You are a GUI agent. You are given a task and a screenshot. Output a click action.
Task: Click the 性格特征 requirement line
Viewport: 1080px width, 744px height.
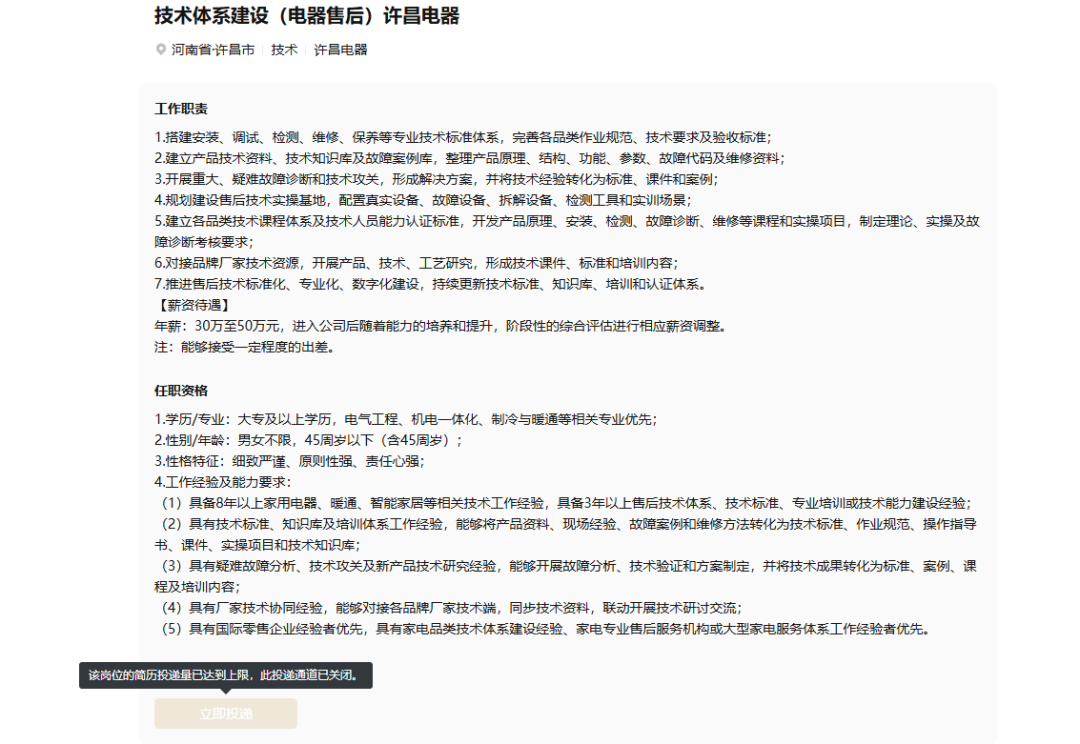click(289, 461)
